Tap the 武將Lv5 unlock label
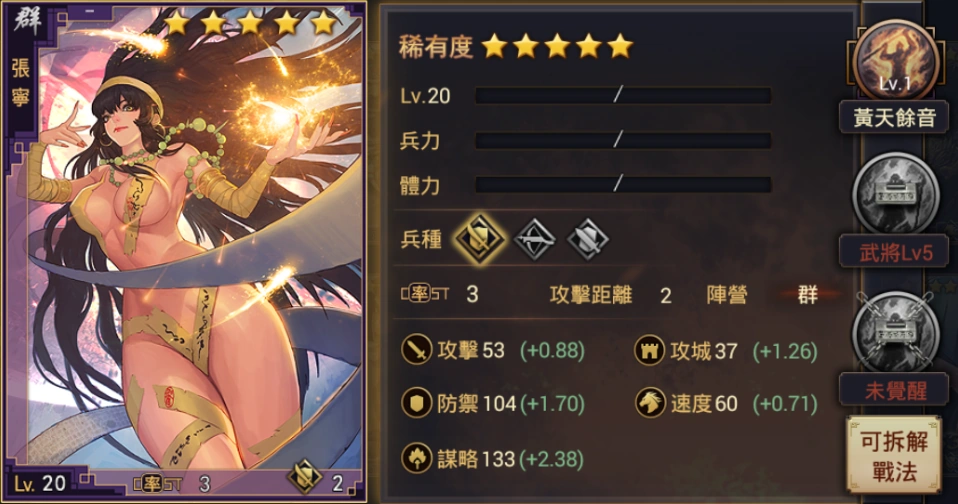Viewport: 958px width, 504px height. tap(894, 252)
